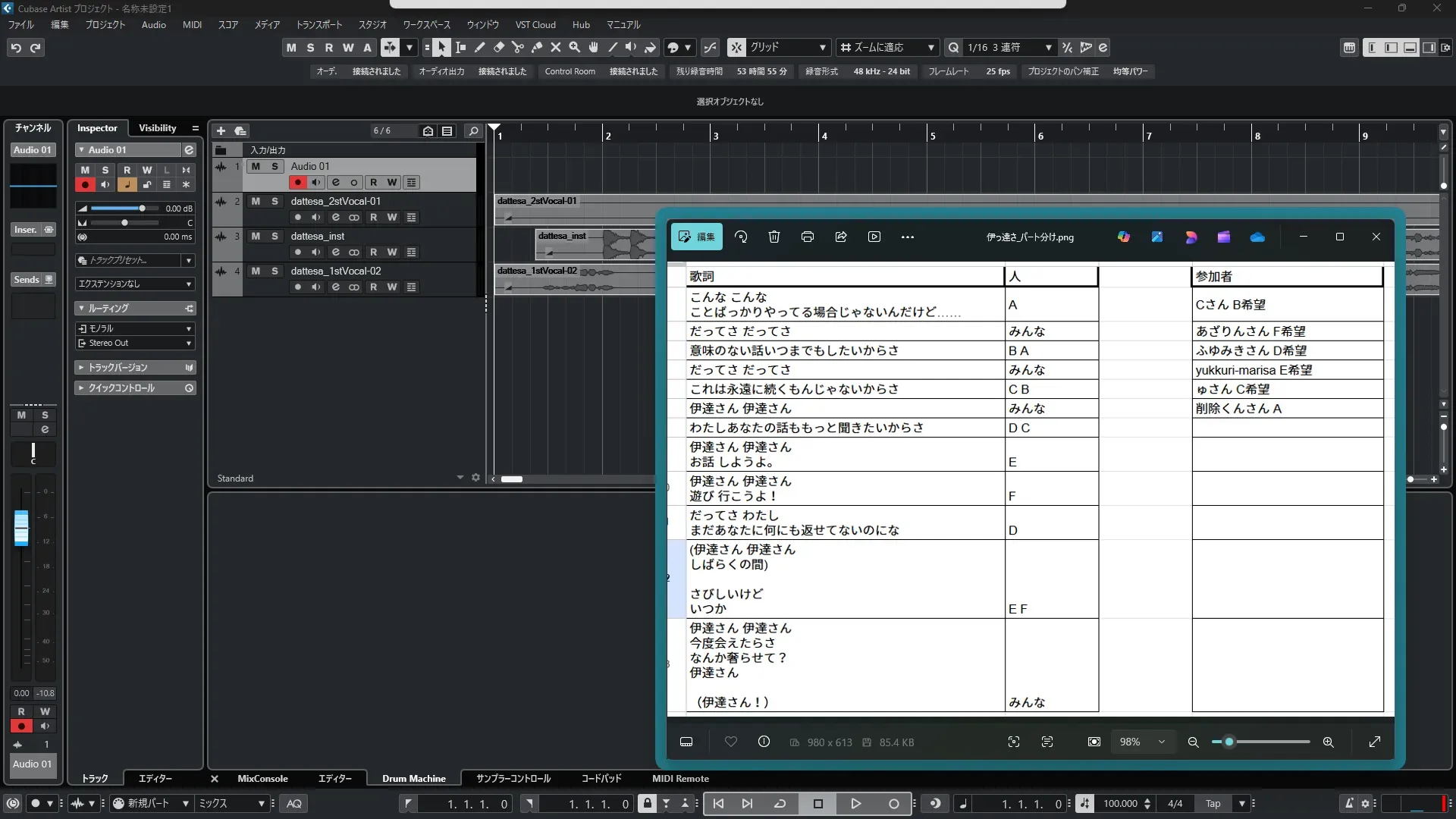Open the 1/16 quantize preset dropdown
The image size is (1456, 819).
pos(1048,48)
